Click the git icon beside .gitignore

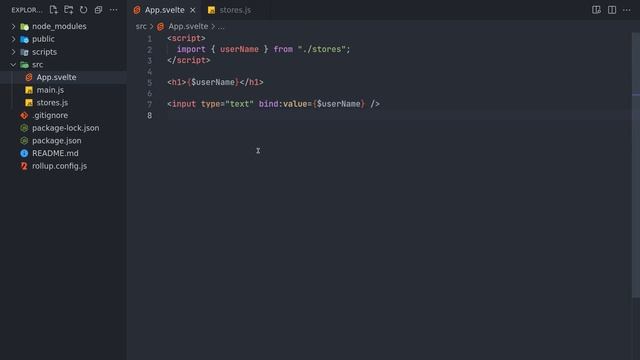24,116
